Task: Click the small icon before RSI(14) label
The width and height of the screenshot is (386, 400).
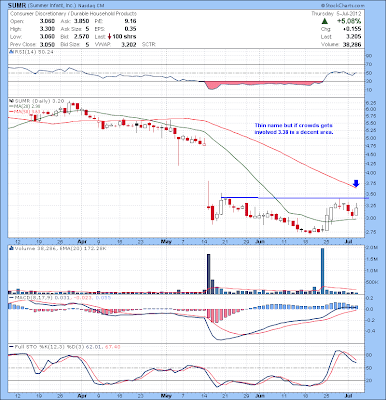Action: point(11,52)
